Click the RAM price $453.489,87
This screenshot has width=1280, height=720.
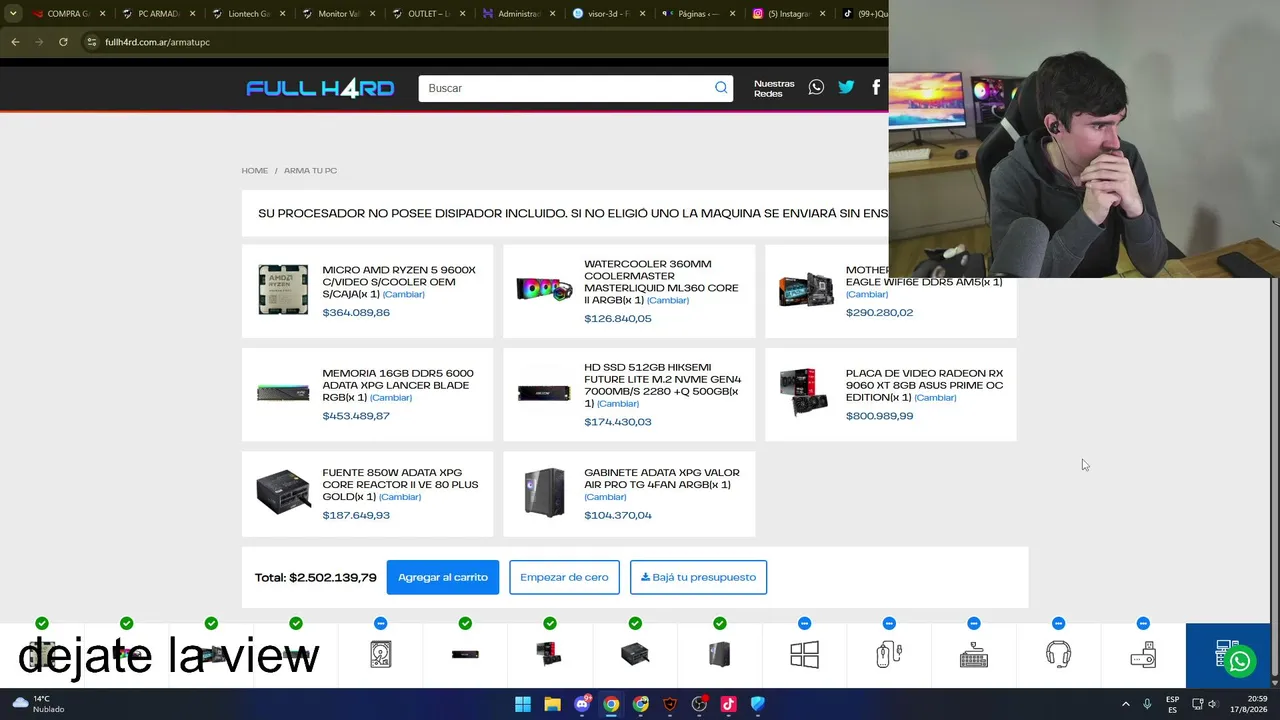356,416
